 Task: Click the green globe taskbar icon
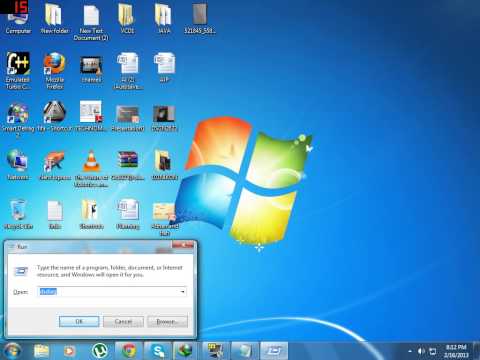tap(186, 351)
